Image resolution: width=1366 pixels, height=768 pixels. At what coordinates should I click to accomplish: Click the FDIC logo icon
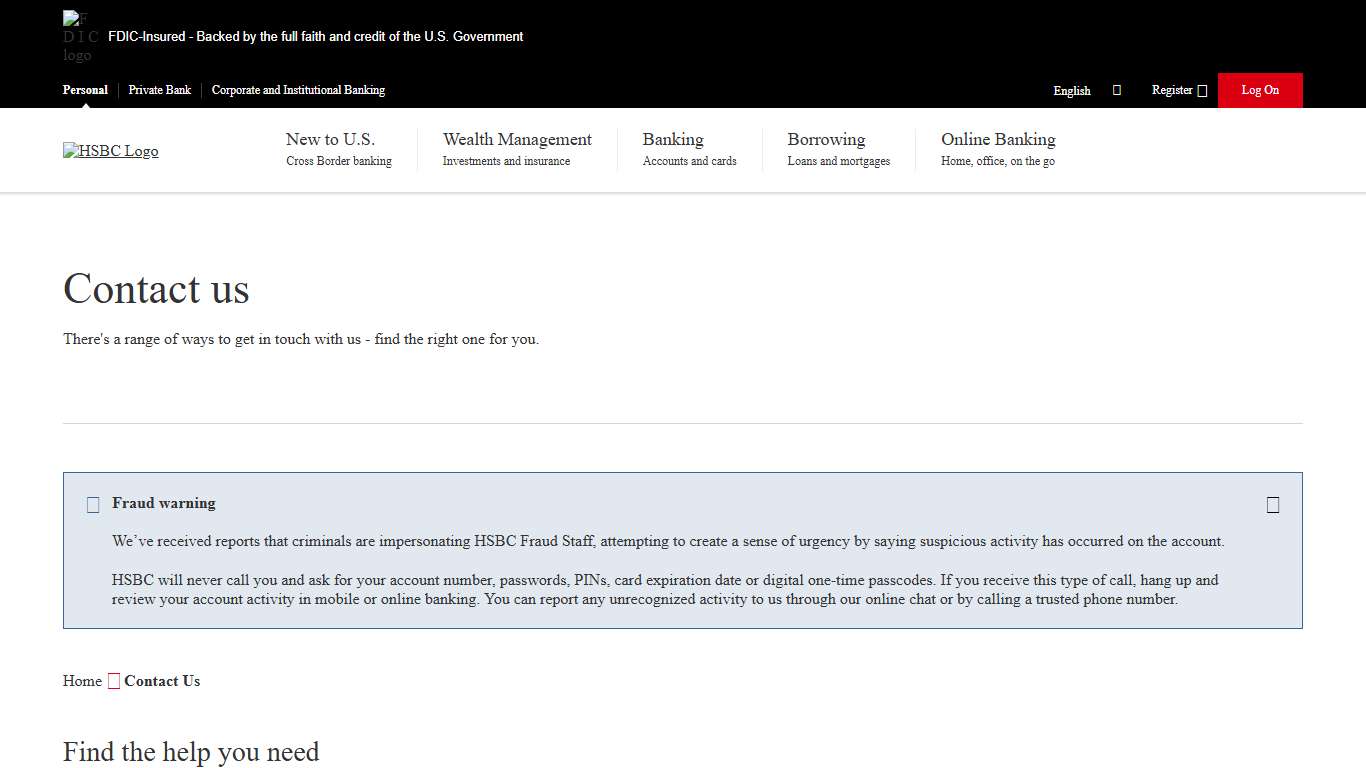(78, 36)
